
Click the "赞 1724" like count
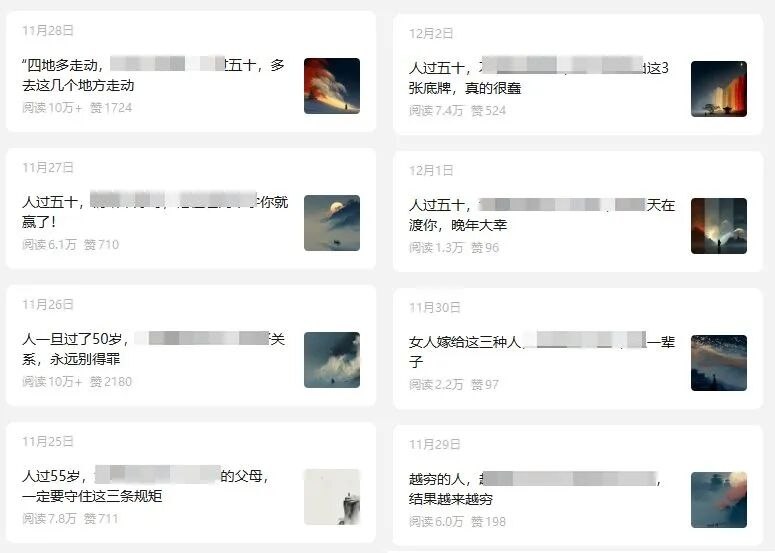tap(111, 107)
